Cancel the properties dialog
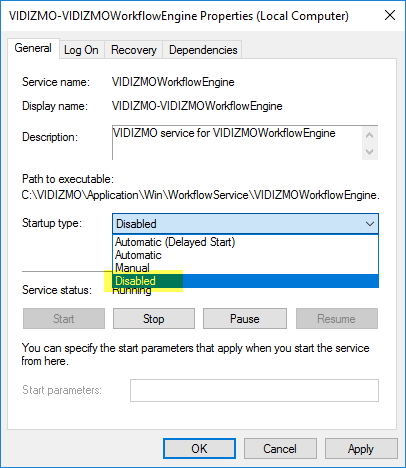Image resolution: width=406 pixels, height=468 pixels. (x=280, y=449)
